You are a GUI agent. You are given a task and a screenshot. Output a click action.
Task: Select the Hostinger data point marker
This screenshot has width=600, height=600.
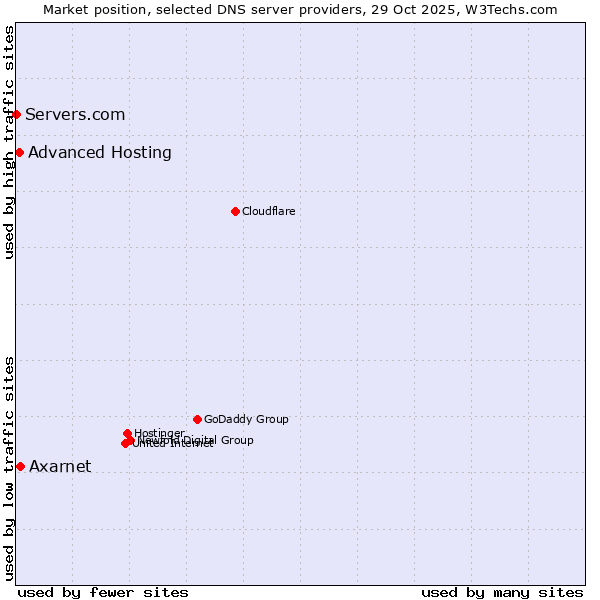click(x=127, y=433)
